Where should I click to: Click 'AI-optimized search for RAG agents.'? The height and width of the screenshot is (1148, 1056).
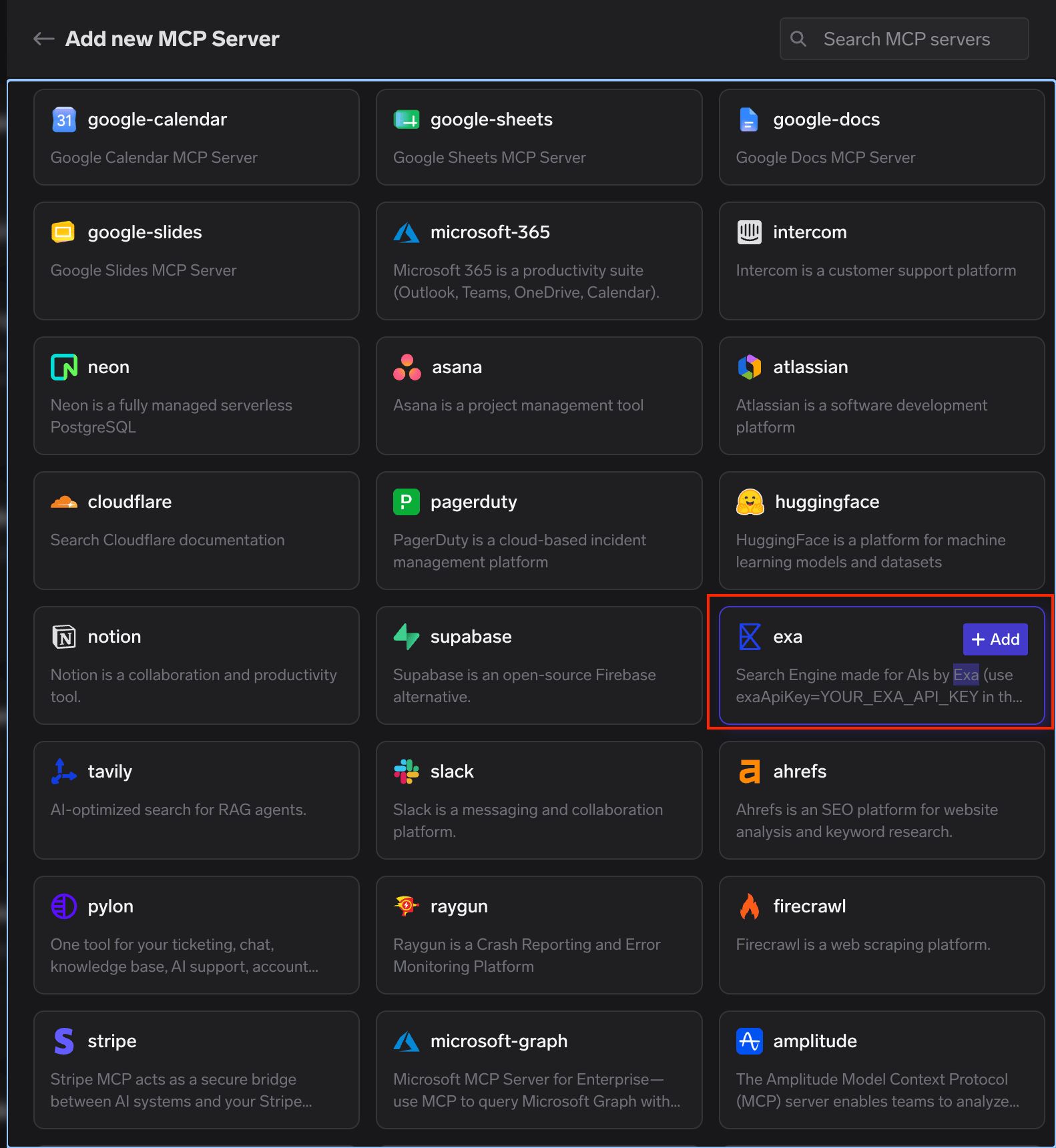[178, 810]
